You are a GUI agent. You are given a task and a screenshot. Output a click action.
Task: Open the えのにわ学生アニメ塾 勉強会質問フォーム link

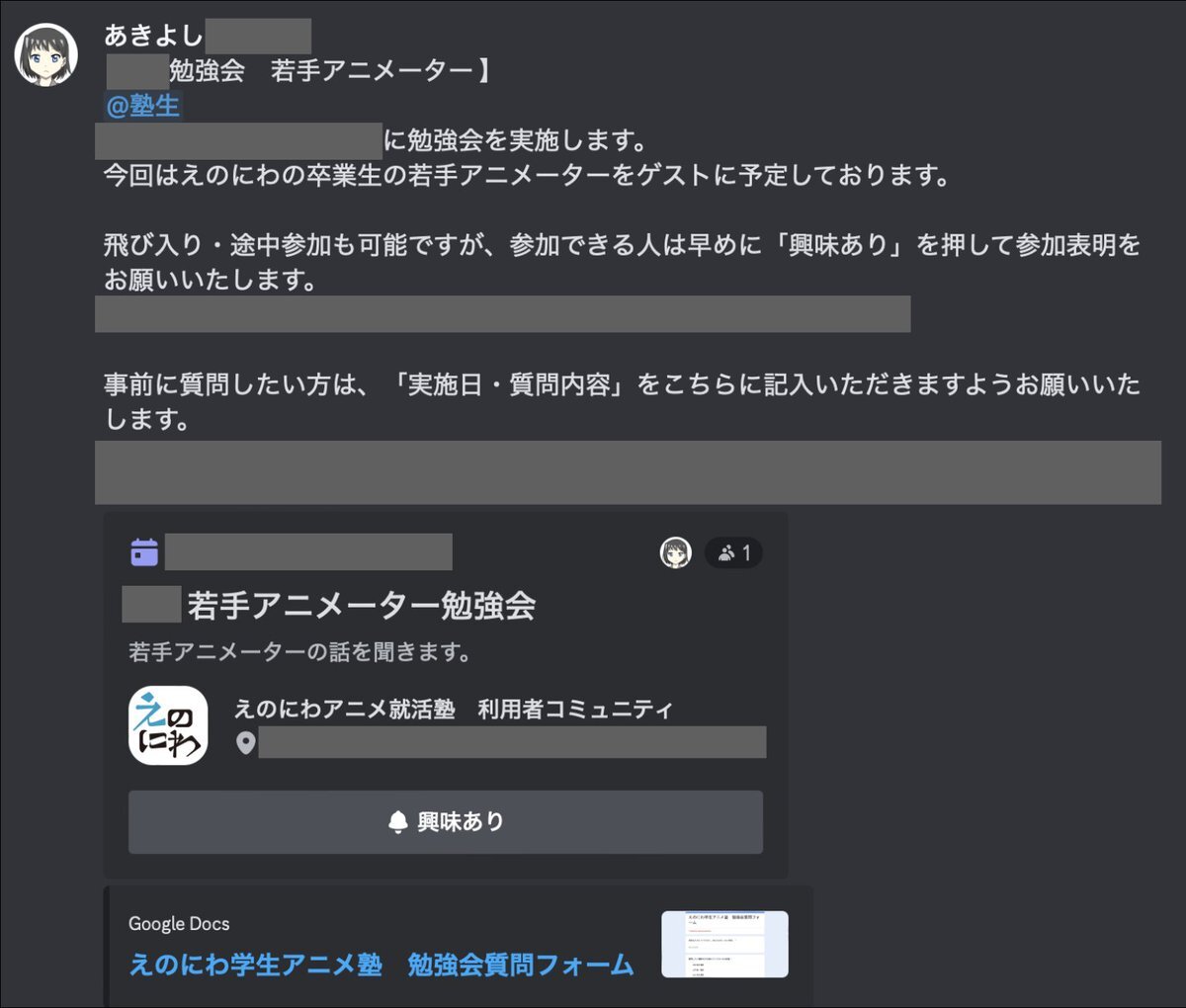click(x=381, y=964)
